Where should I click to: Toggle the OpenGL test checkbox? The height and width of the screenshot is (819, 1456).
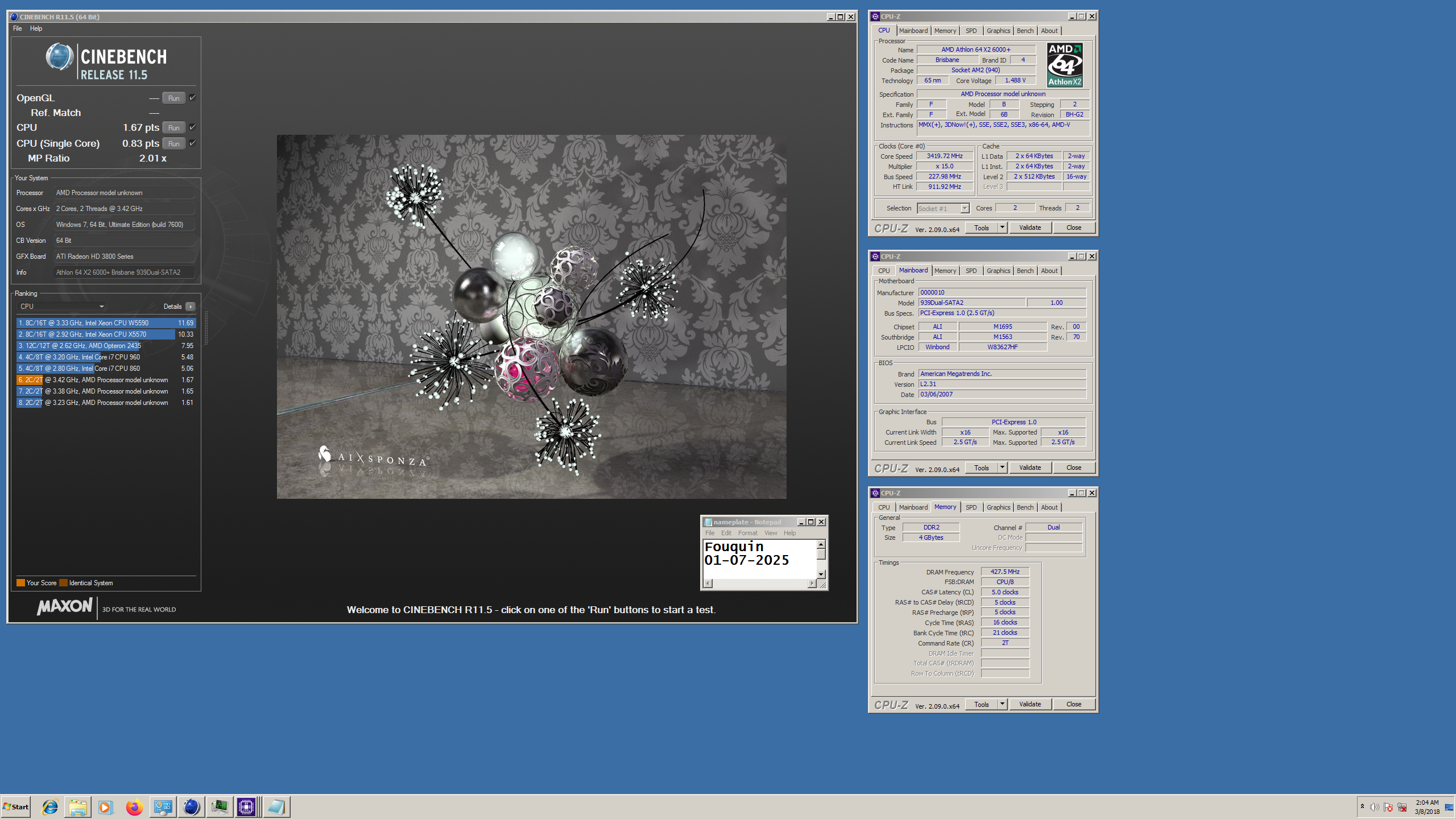pyautogui.click(x=192, y=98)
